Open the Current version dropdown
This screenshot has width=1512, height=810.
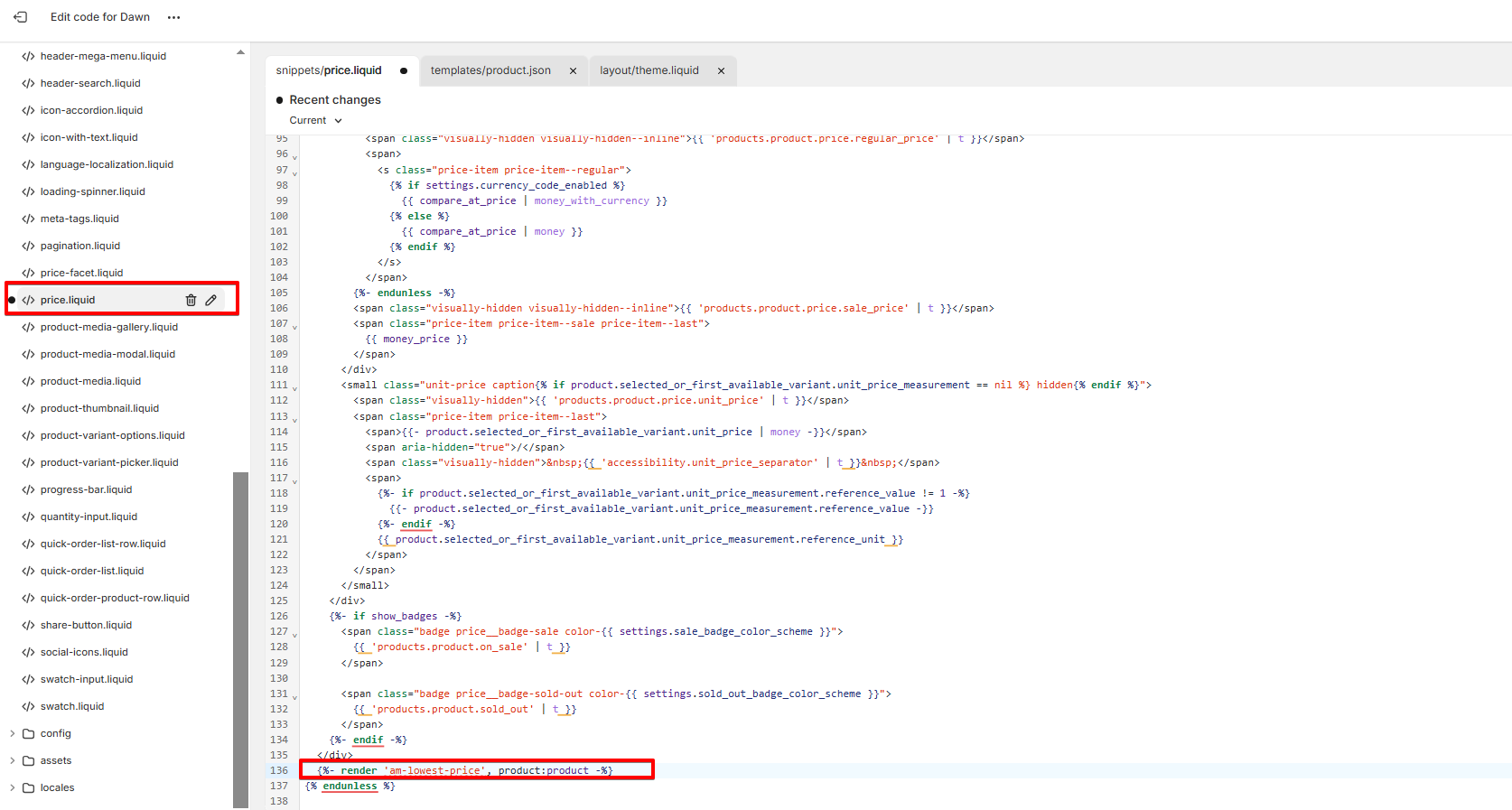(x=315, y=120)
